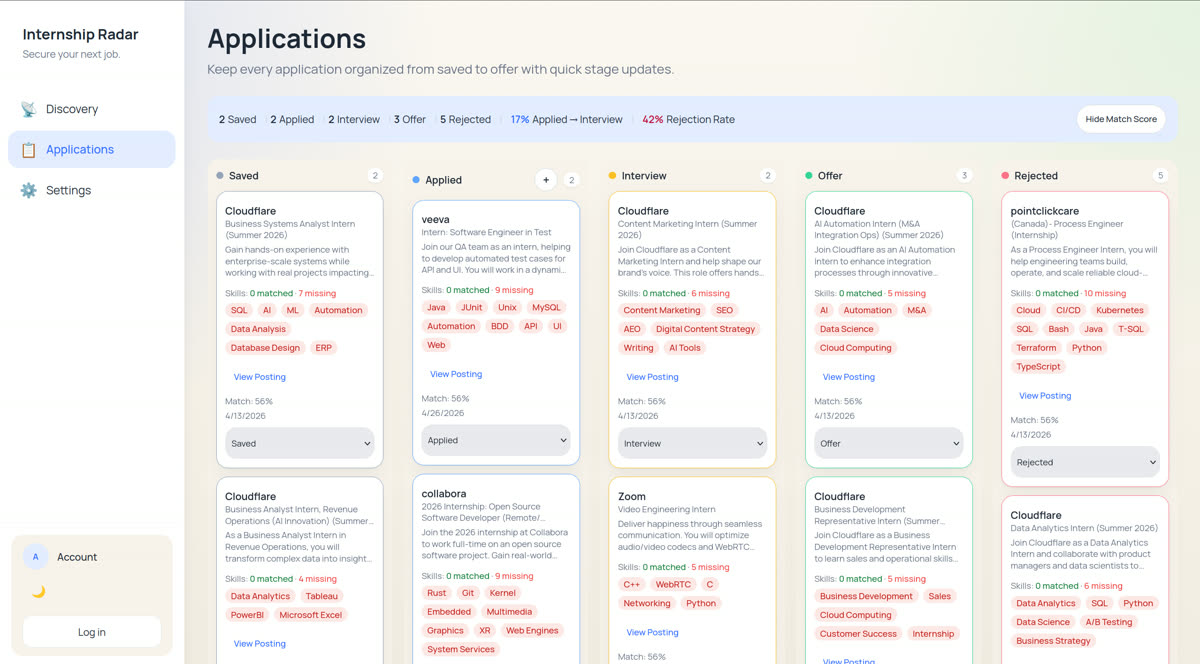Image resolution: width=1200 pixels, height=664 pixels.
Task: Click the JUnit skill tag on veeva card
Action: coord(472,307)
